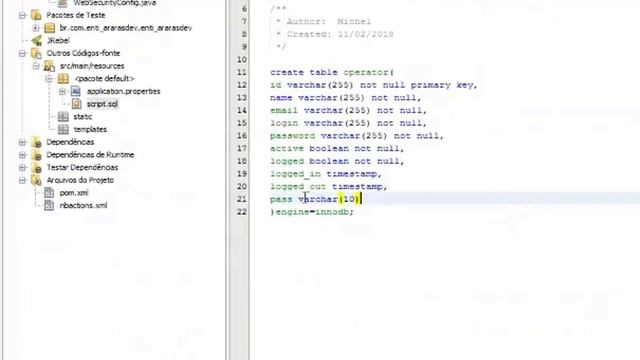Click the src/main/resources folder icon
The width and height of the screenshot is (640, 360).
pyautogui.click(x=49, y=66)
